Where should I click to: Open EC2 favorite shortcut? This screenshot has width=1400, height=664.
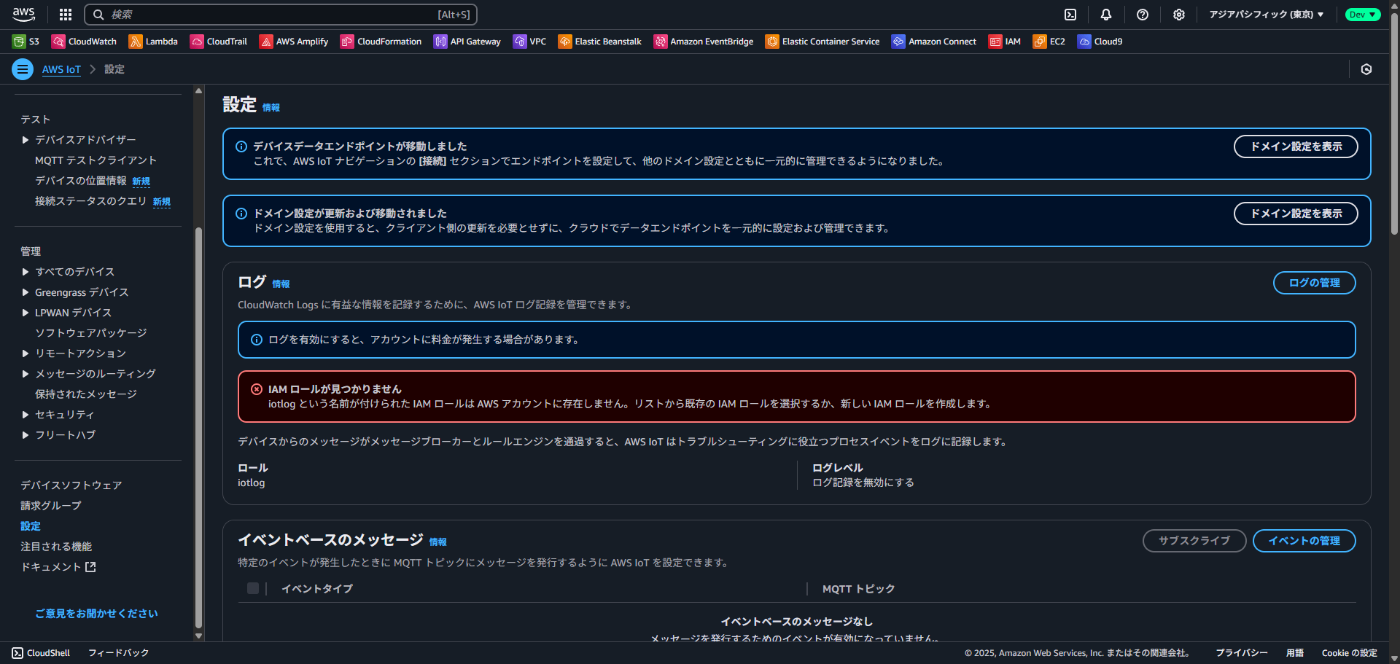tap(1049, 42)
